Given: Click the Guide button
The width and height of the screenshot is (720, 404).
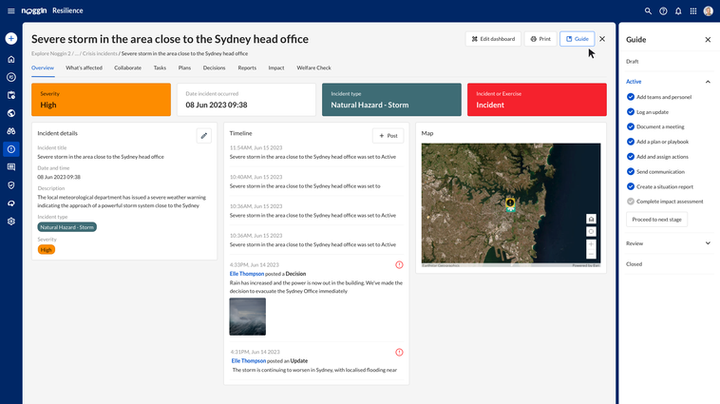Looking at the screenshot, I should [x=577, y=39].
